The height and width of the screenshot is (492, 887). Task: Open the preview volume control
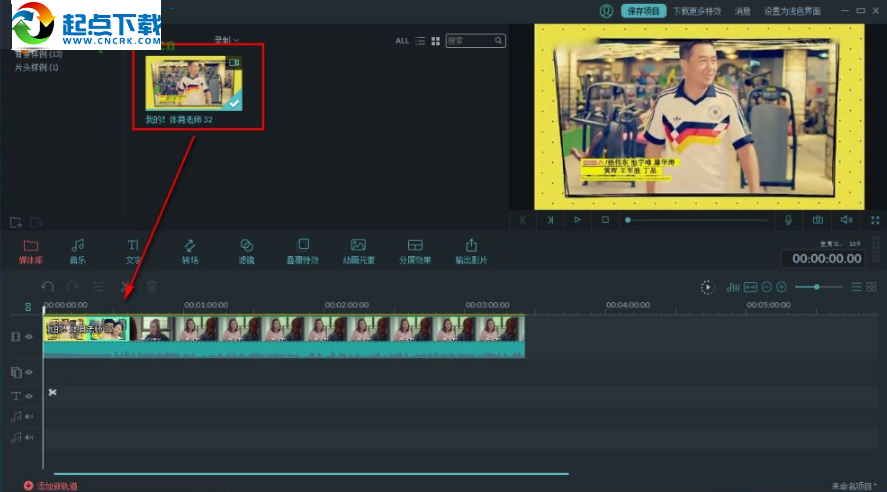pos(846,220)
